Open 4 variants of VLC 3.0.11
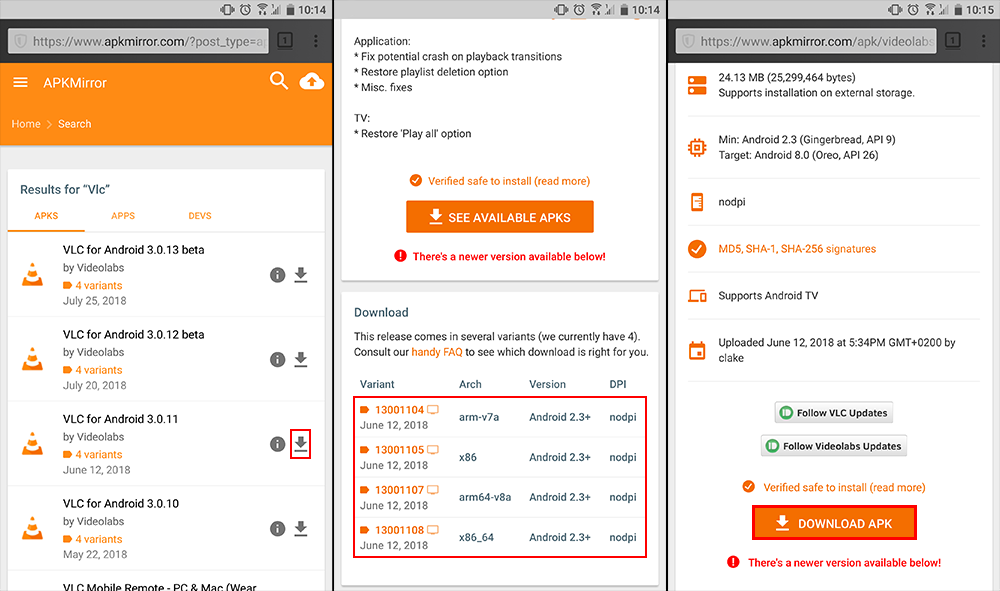Viewport: 1000px width, 591px height. pyautogui.click(x=92, y=455)
